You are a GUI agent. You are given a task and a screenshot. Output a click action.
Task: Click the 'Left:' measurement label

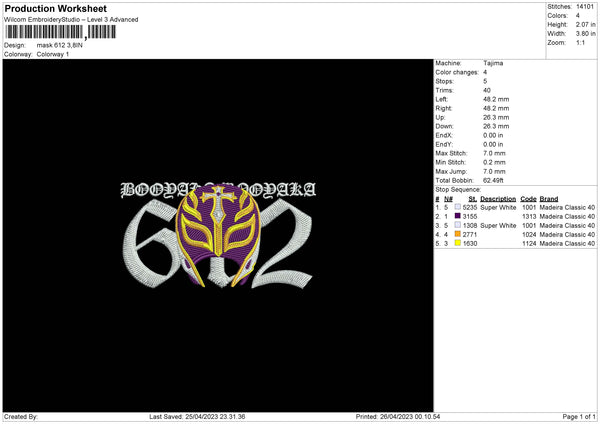pyautogui.click(x=441, y=99)
